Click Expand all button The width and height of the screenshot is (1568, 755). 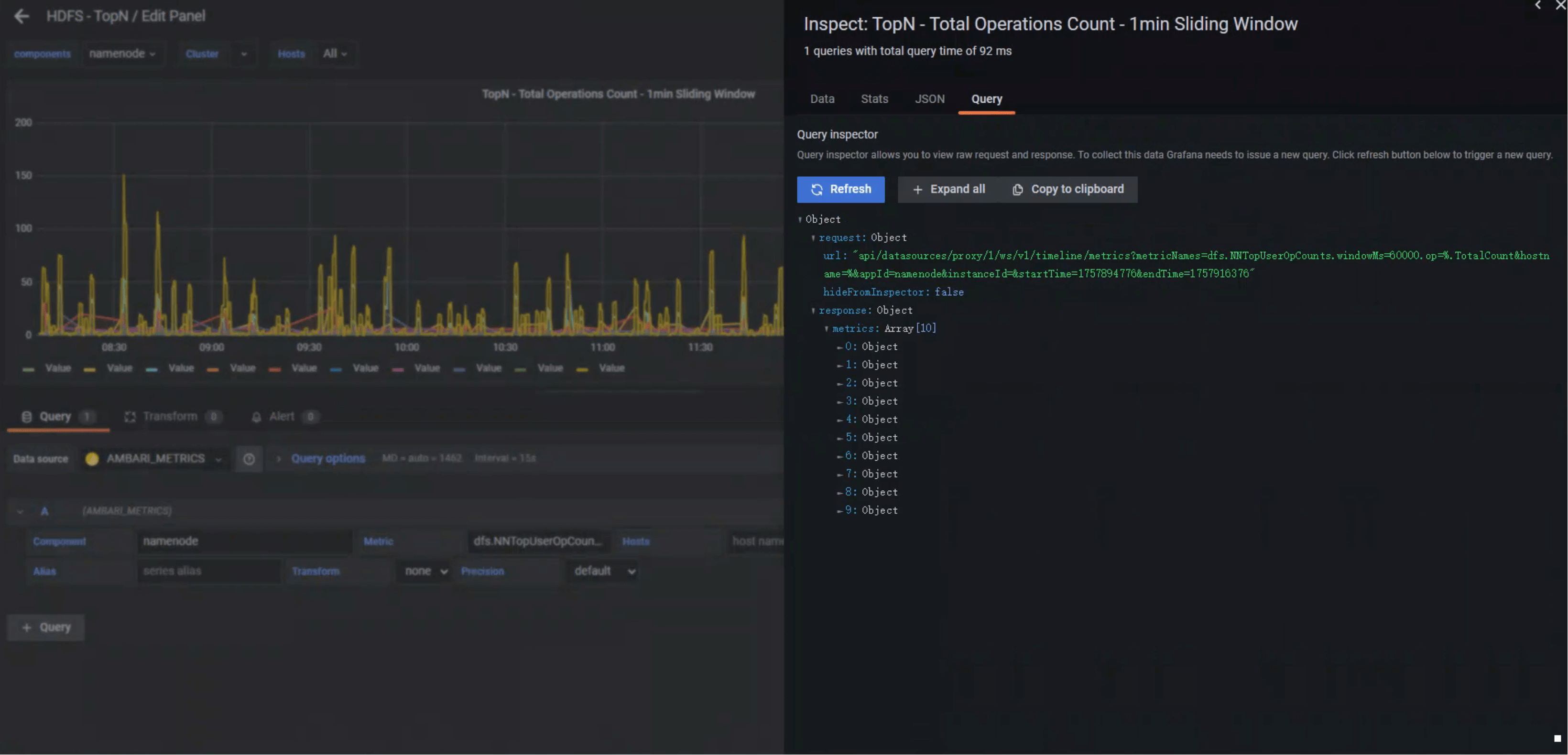click(x=948, y=189)
